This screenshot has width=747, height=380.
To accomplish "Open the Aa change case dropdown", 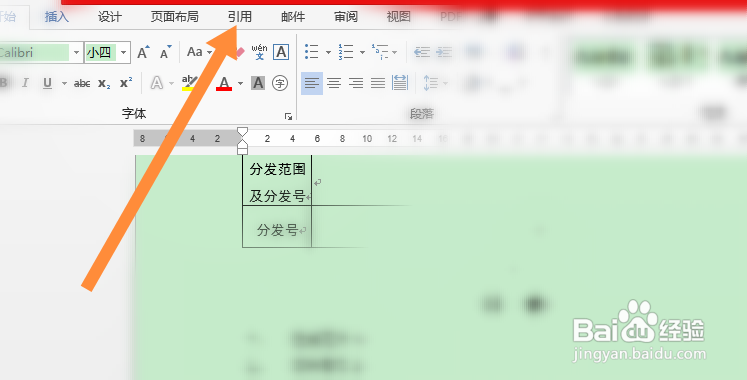I will (200, 52).
